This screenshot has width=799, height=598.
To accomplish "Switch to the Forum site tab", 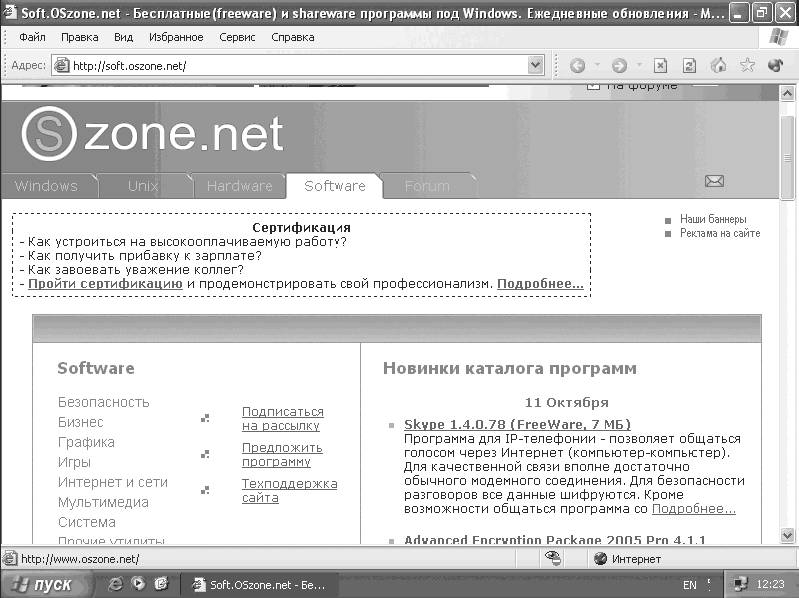I will (x=428, y=186).
